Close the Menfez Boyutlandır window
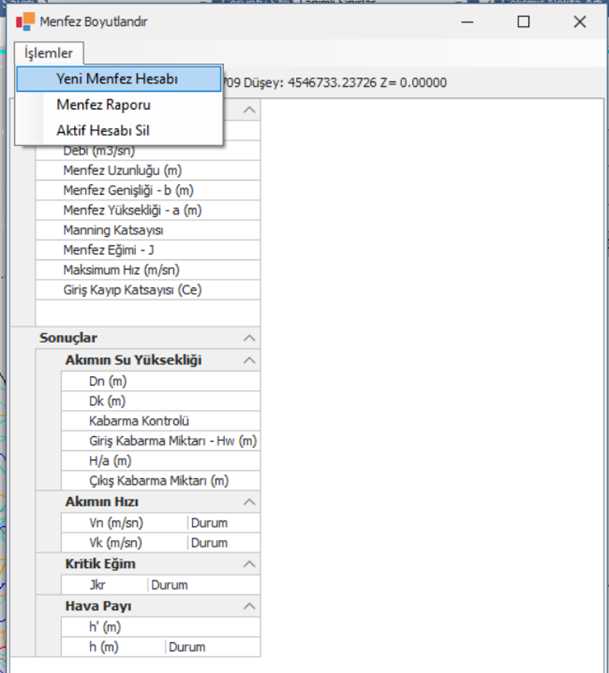The width and height of the screenshot is (609, 673). (x=580, y=21)
